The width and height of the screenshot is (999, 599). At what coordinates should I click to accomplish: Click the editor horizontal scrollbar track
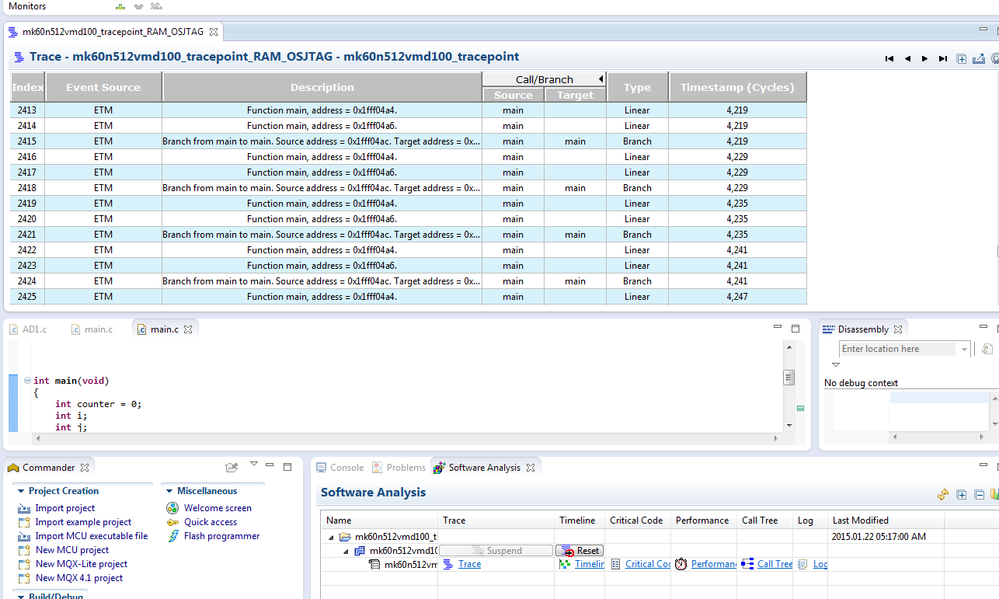pos(406,438)
